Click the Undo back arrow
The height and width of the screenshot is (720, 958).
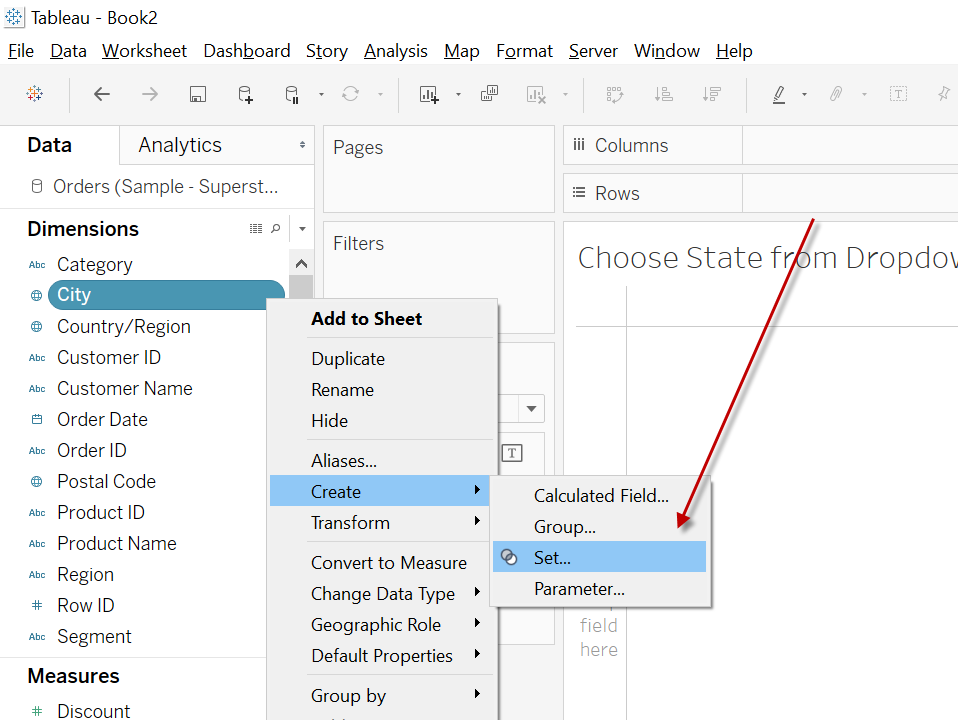(x=101, y=94)
